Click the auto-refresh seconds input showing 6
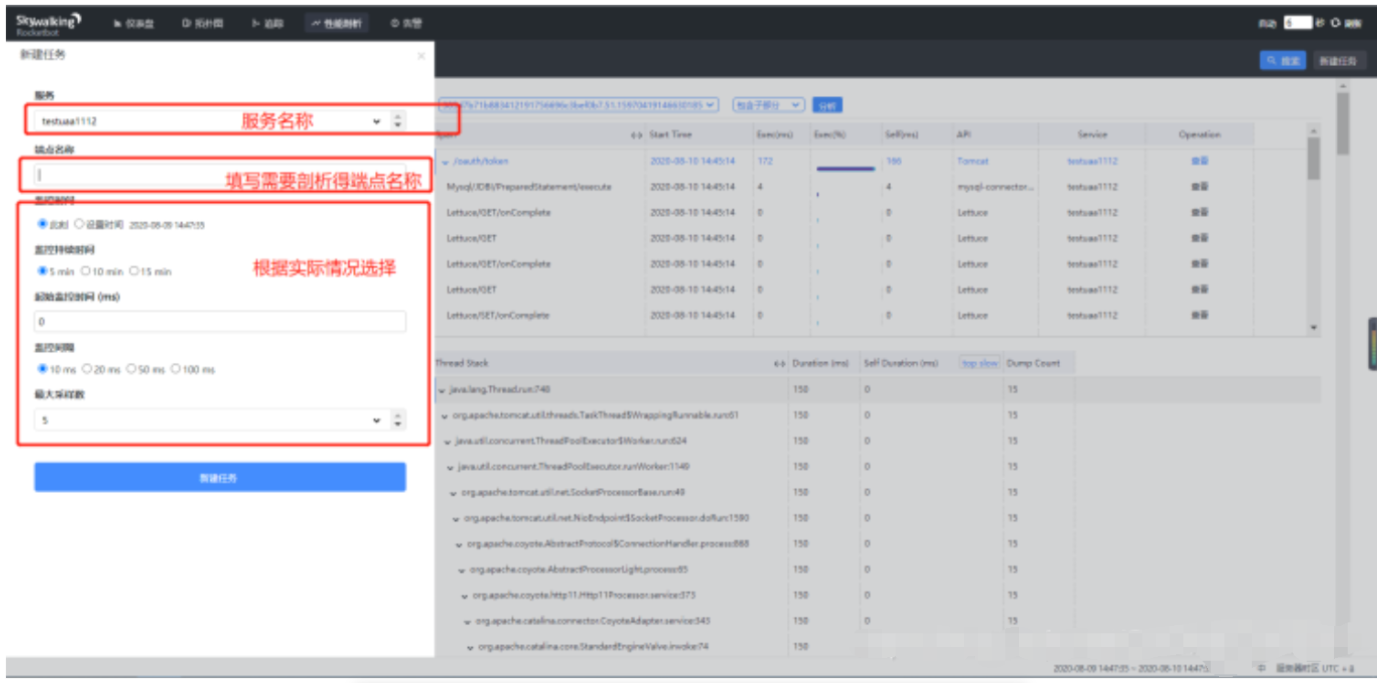The height and width of the screenshot is (683, 1384). pos(1297,23)
